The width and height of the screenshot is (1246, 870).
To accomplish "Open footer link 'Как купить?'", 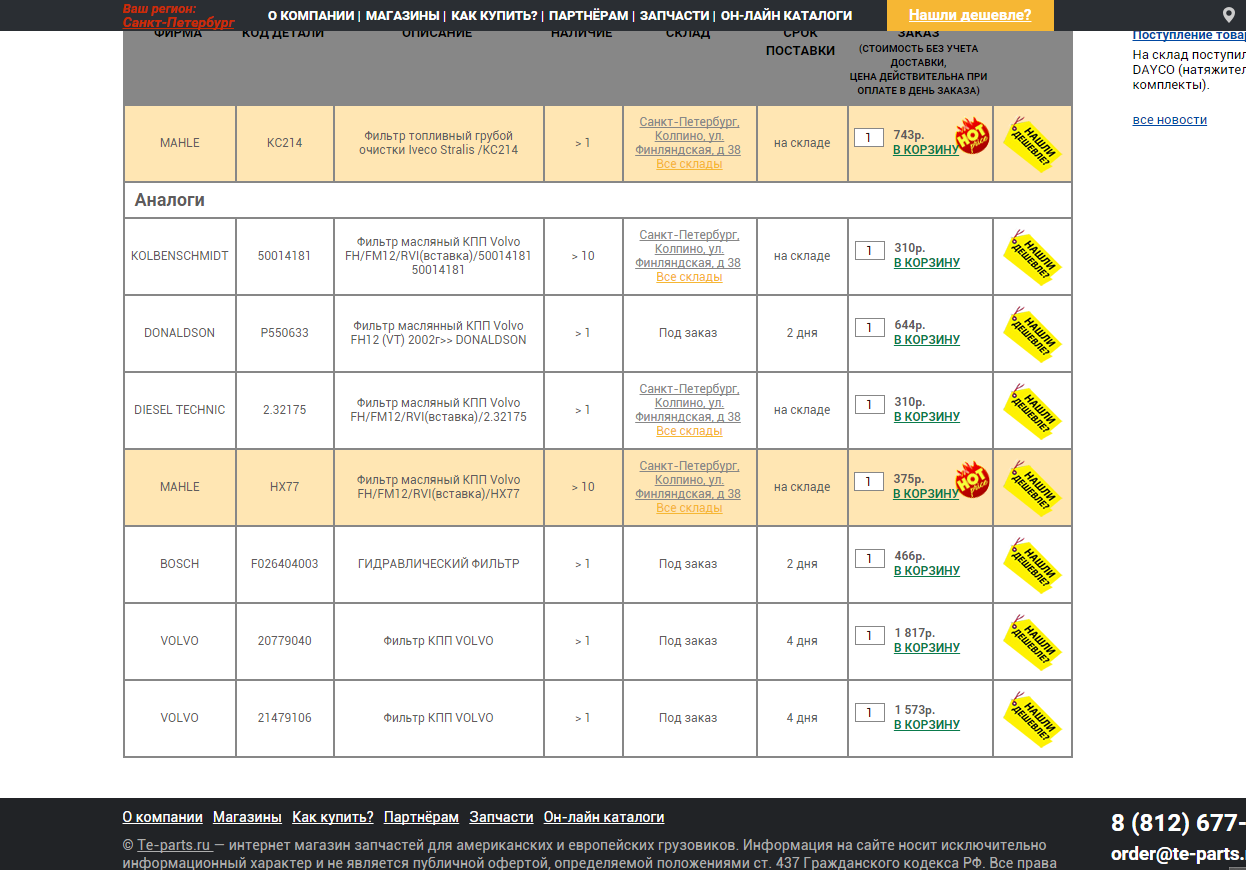I will pos(333,817).
